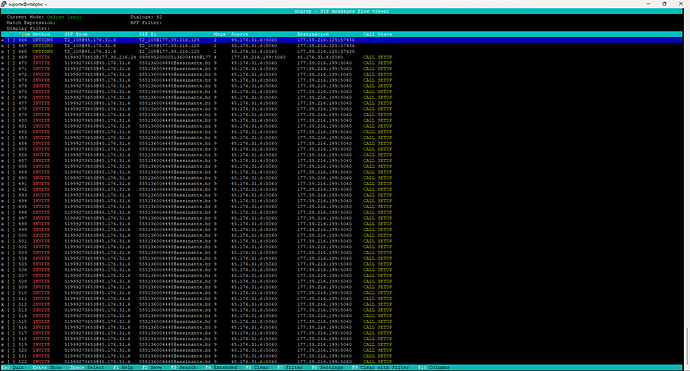Tick the selection box of row 466
This screenshot has width=690, height=371.
coord(11,40)
